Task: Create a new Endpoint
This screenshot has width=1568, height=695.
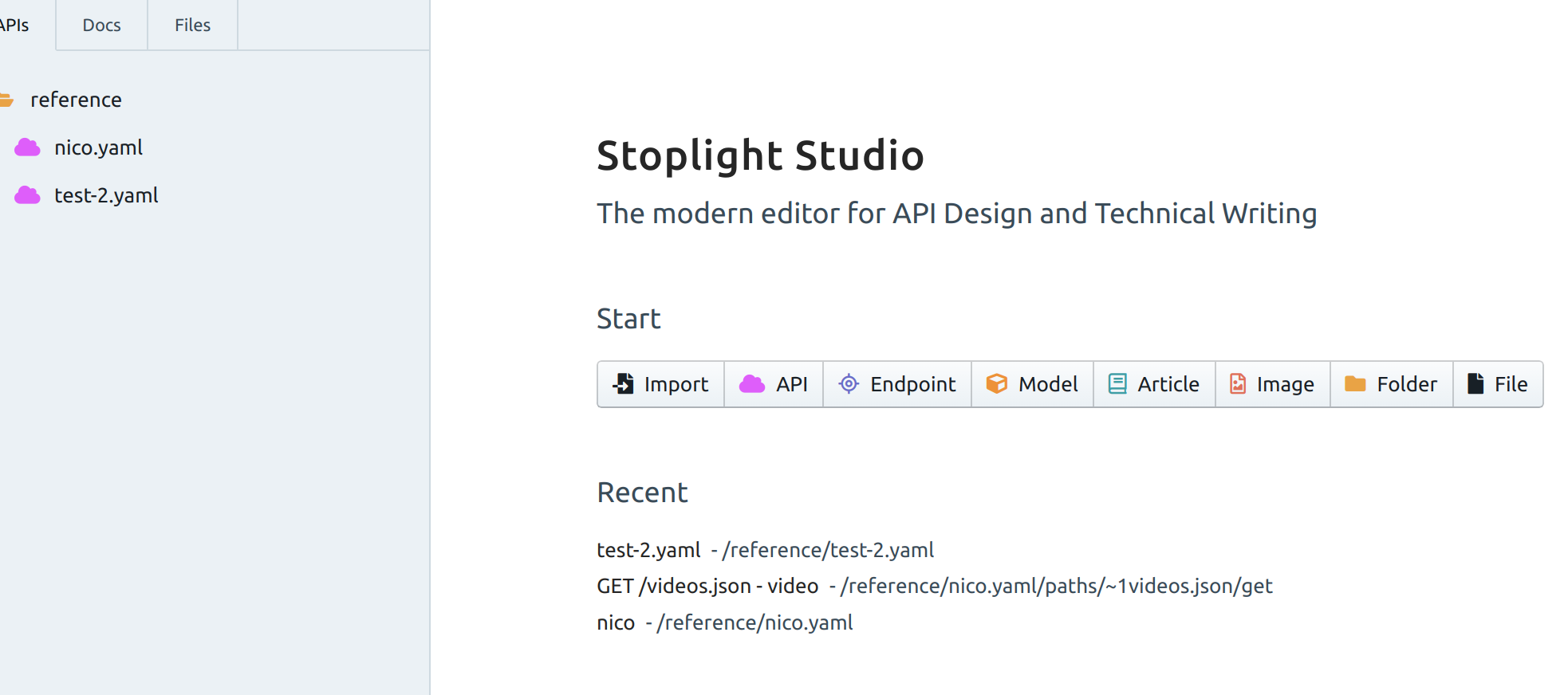Action: [x=897, y=384]
